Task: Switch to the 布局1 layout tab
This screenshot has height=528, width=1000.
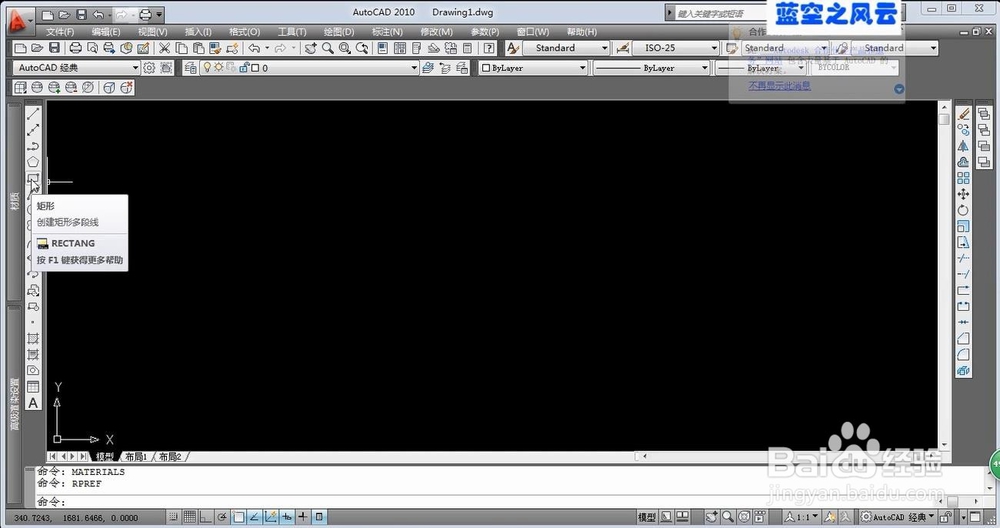Action: click(136, 457)
